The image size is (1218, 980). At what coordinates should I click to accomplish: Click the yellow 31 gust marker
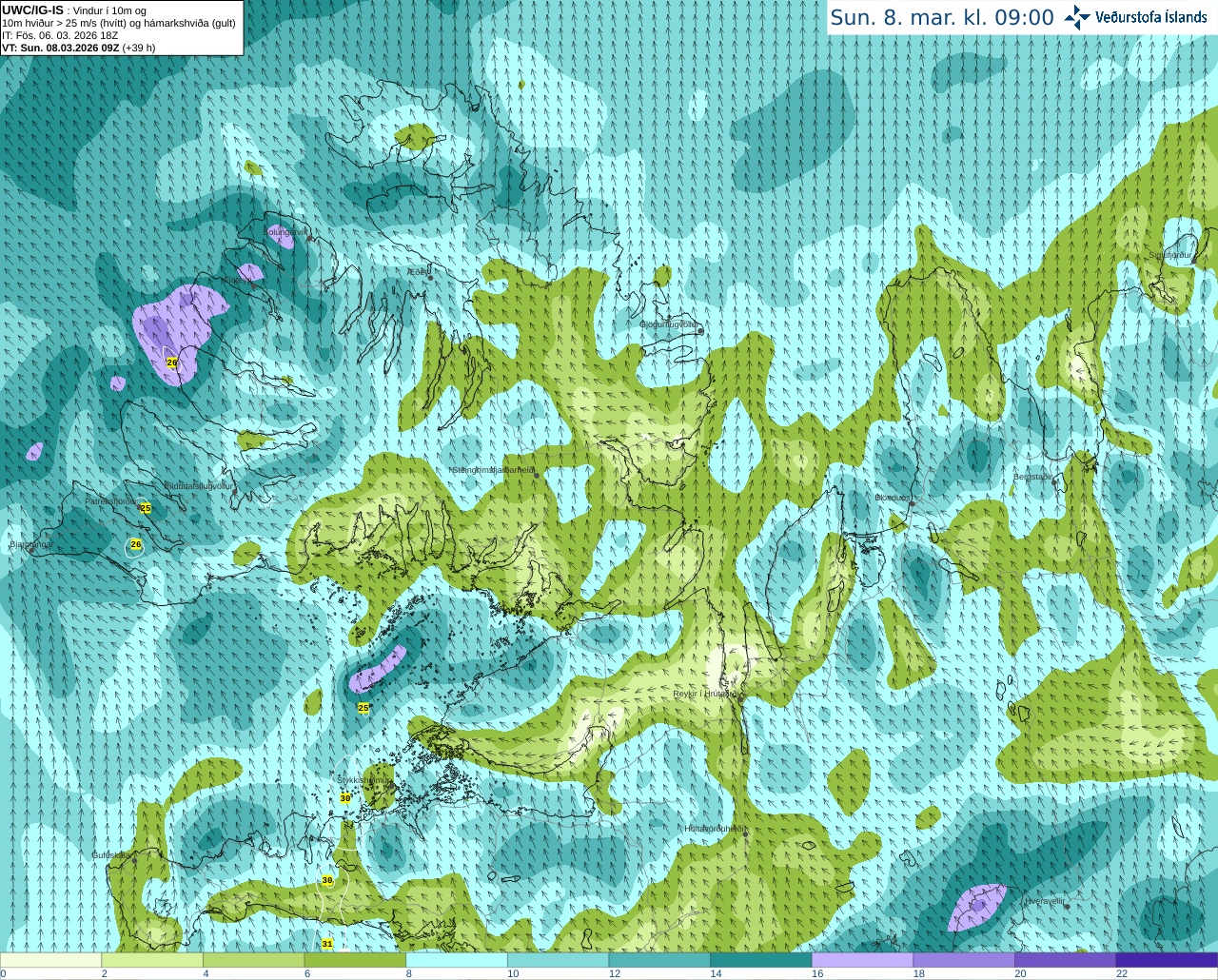[x=327, y=944]
